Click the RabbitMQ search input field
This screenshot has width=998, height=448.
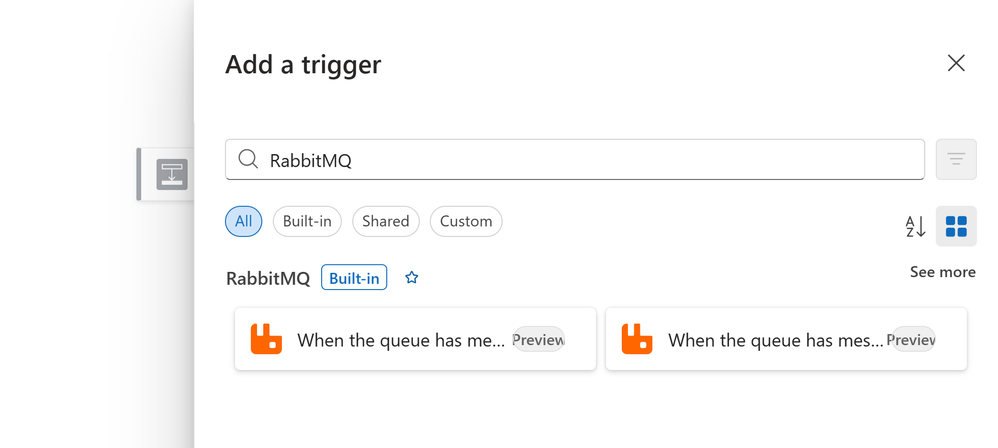(x=590, y=160)
